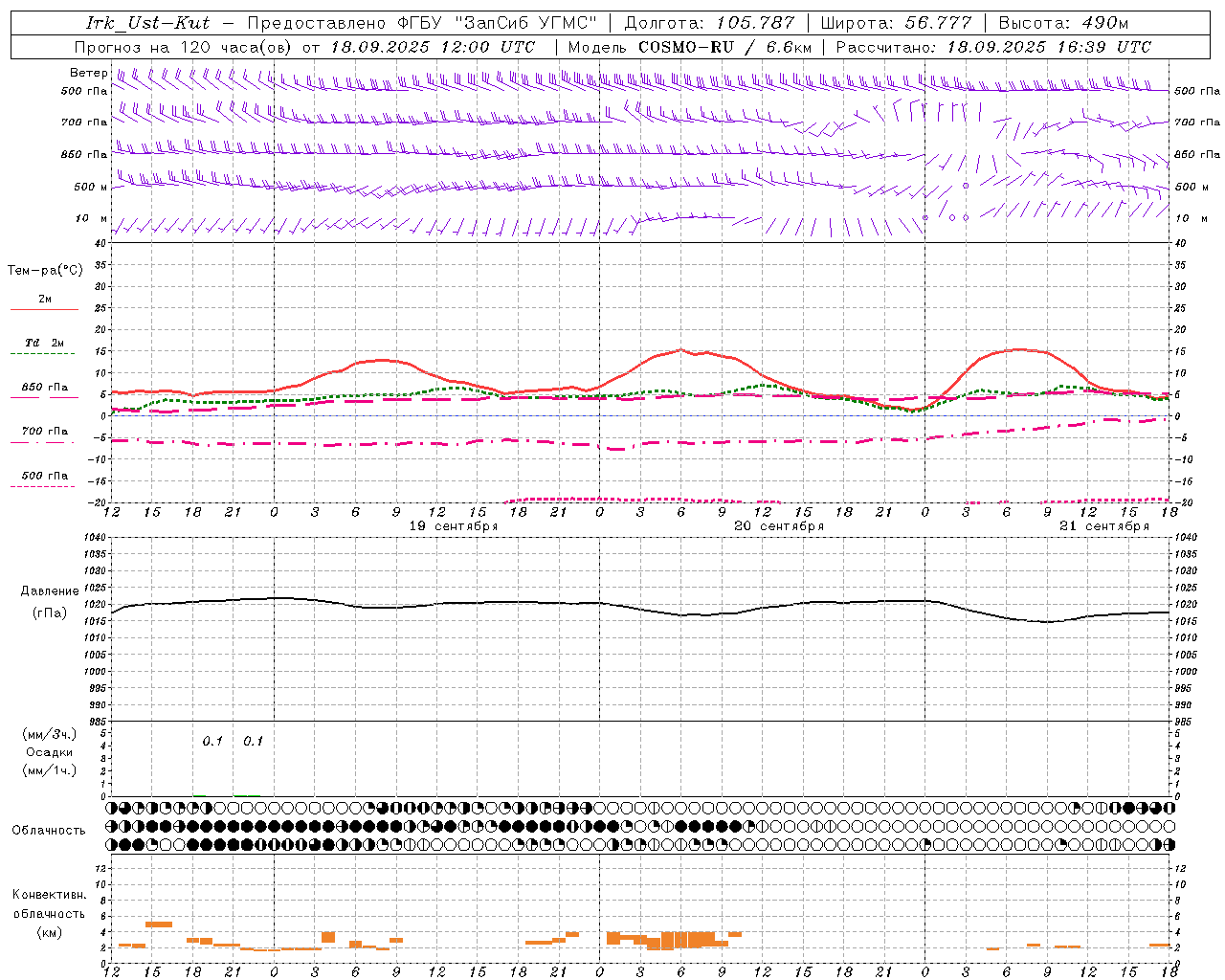
Task: Click the Облачность cloud cover label
Action: tap(49, 831)
